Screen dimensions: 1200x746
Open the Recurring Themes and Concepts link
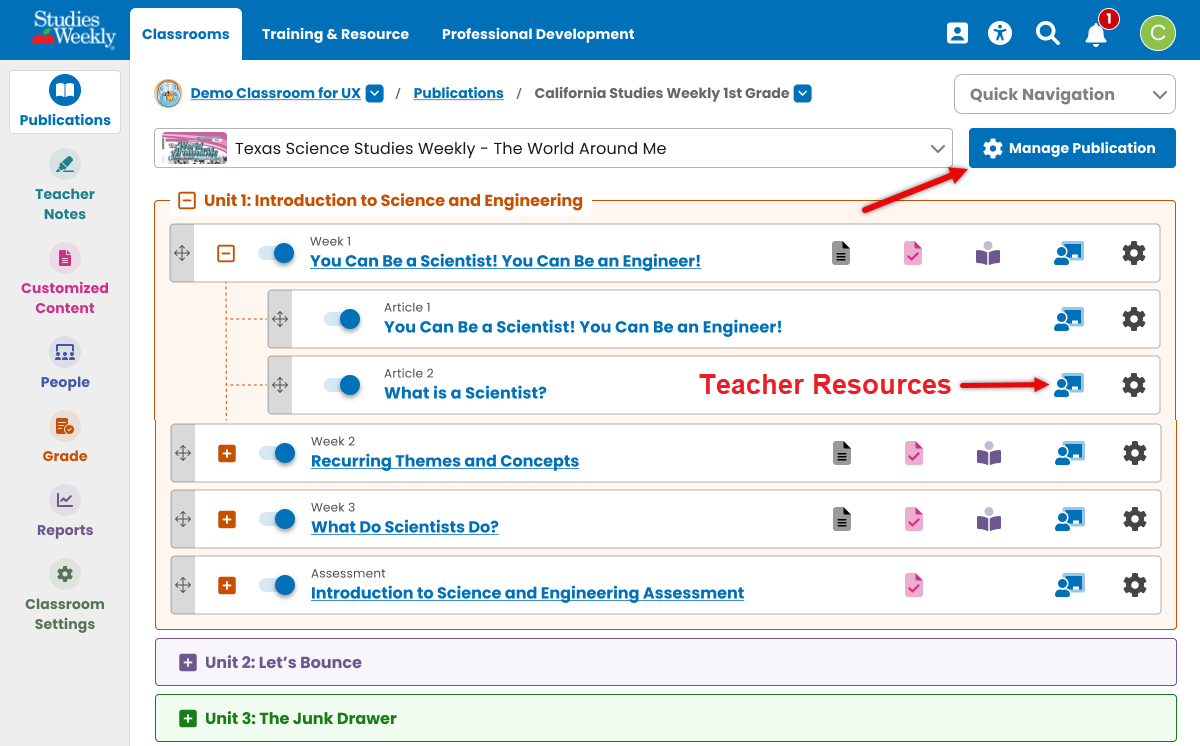[x=445, y=461]
